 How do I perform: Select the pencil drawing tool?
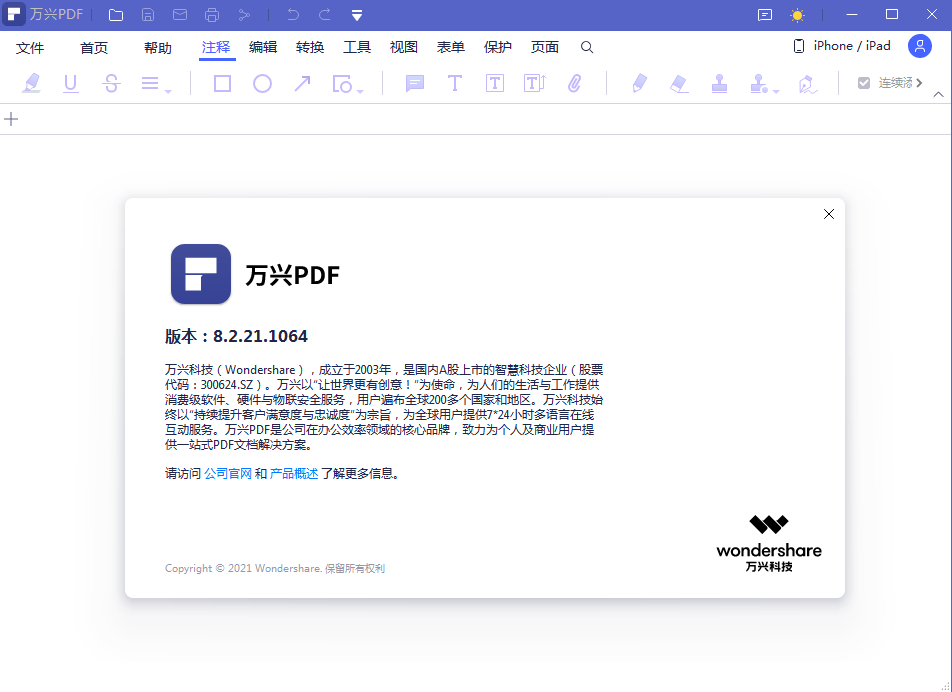[x=639, y=83]
